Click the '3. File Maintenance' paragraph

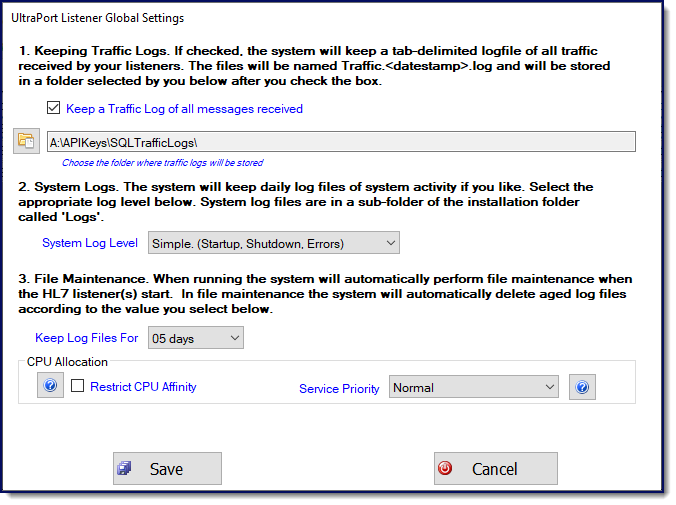tap(325, 294)
